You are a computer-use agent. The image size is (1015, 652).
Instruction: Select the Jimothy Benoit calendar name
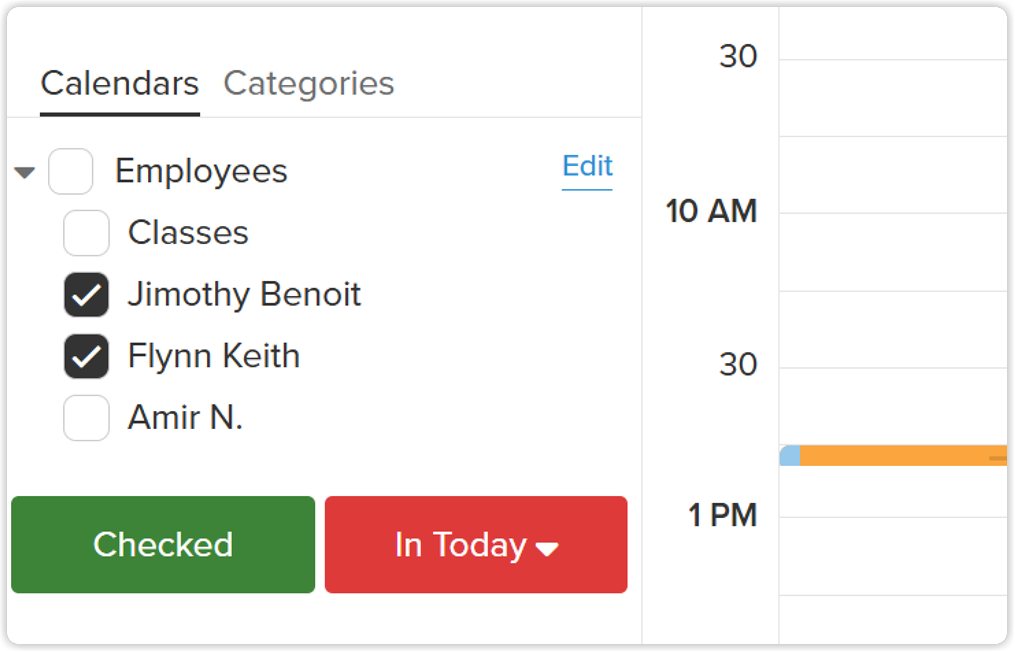tap(244, 295)
